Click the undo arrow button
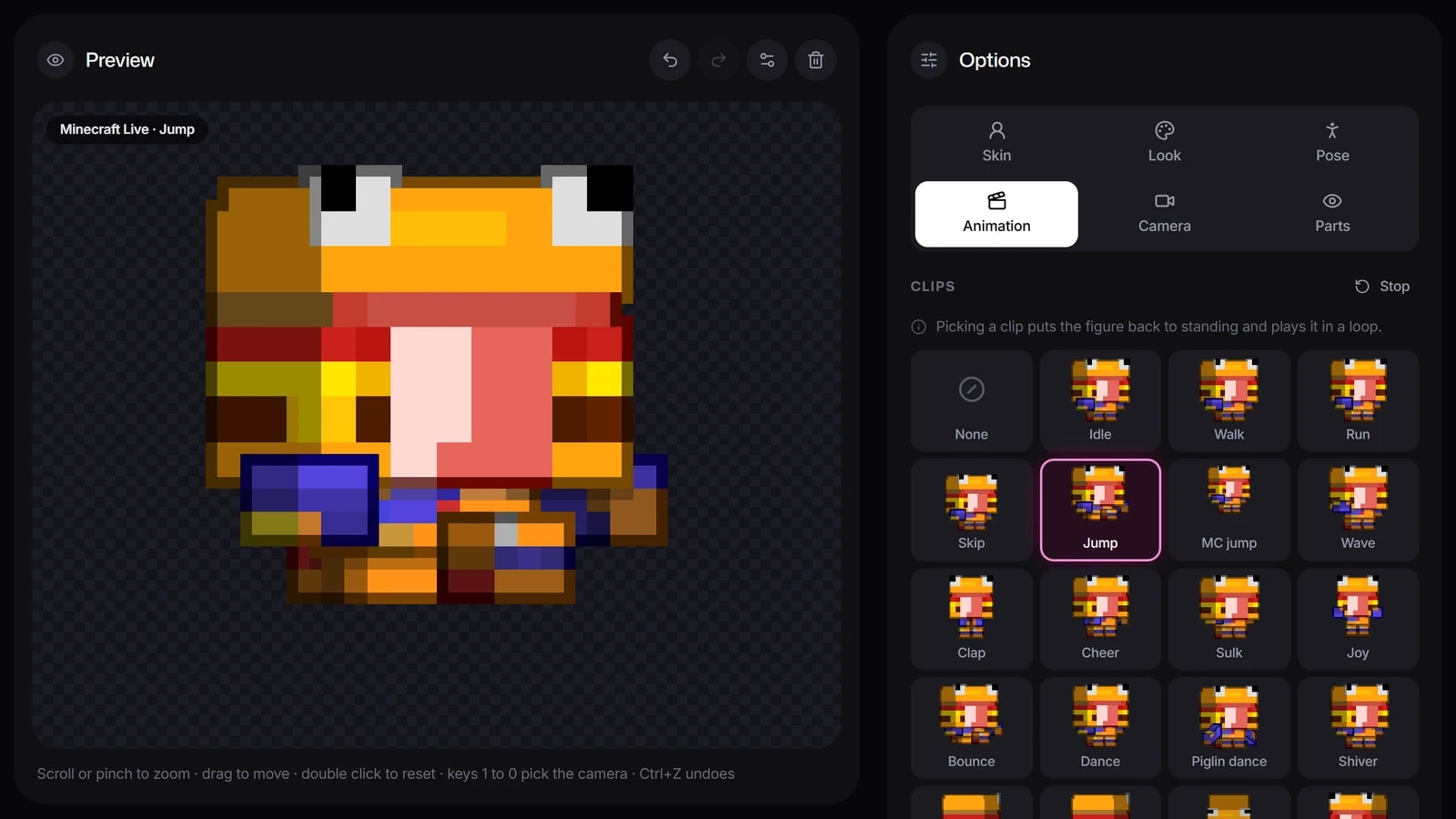This screenshot has height=819, width=1456. point(670,60)
